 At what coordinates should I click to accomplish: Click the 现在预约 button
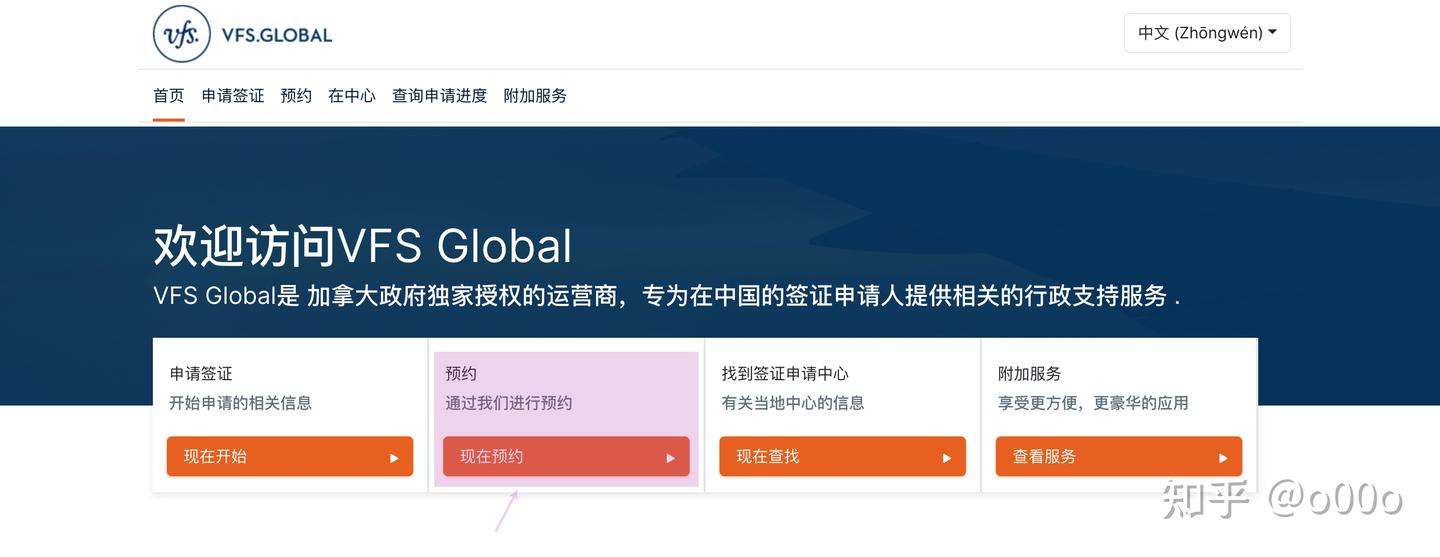pos(566,456)
